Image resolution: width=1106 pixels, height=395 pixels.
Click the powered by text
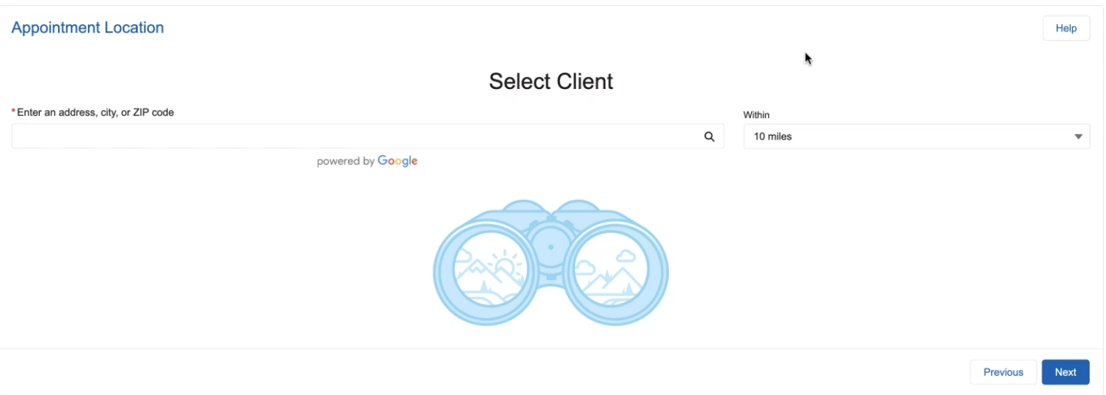tap(346, 162)
